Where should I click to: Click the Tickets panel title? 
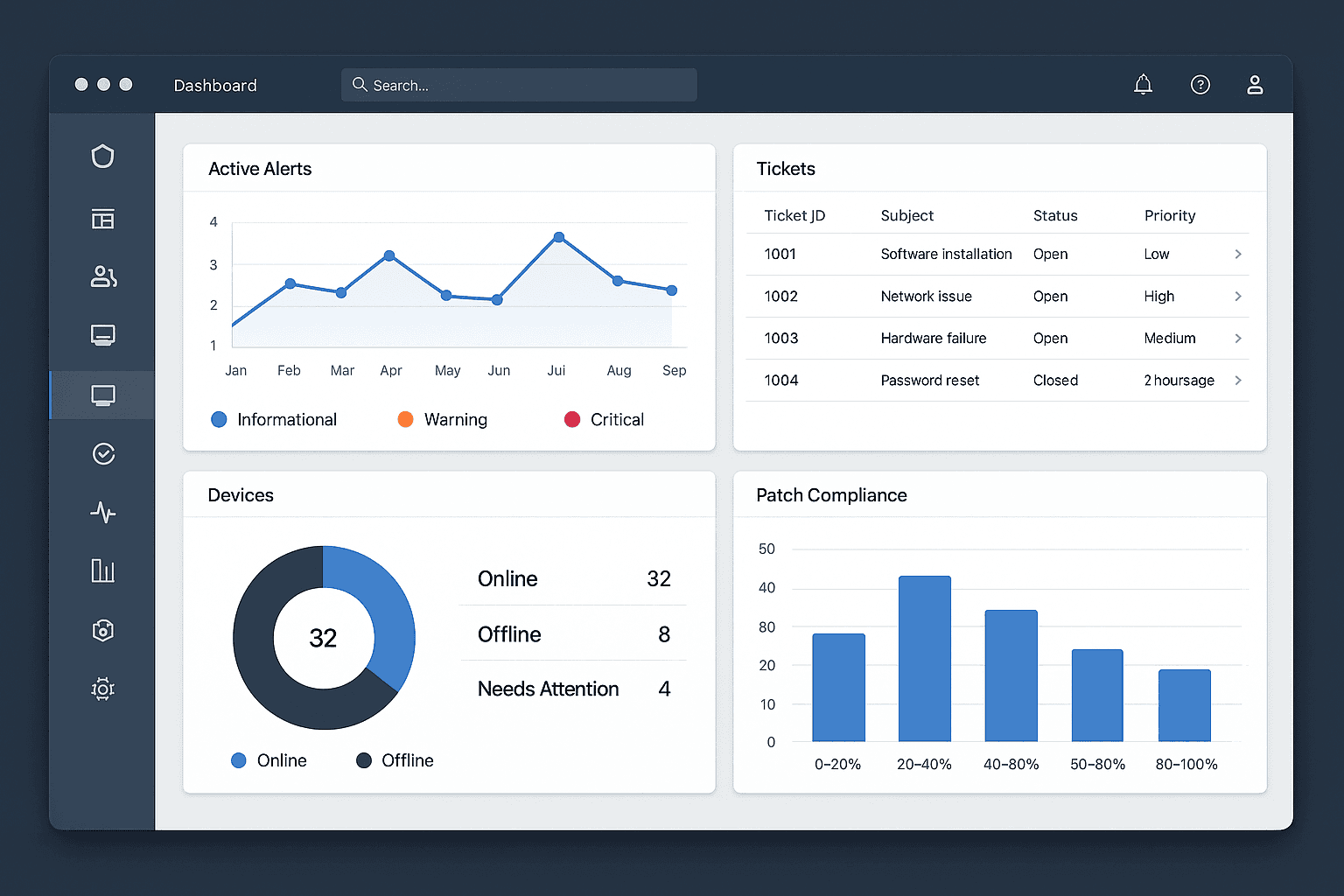[x=785, y=168]
